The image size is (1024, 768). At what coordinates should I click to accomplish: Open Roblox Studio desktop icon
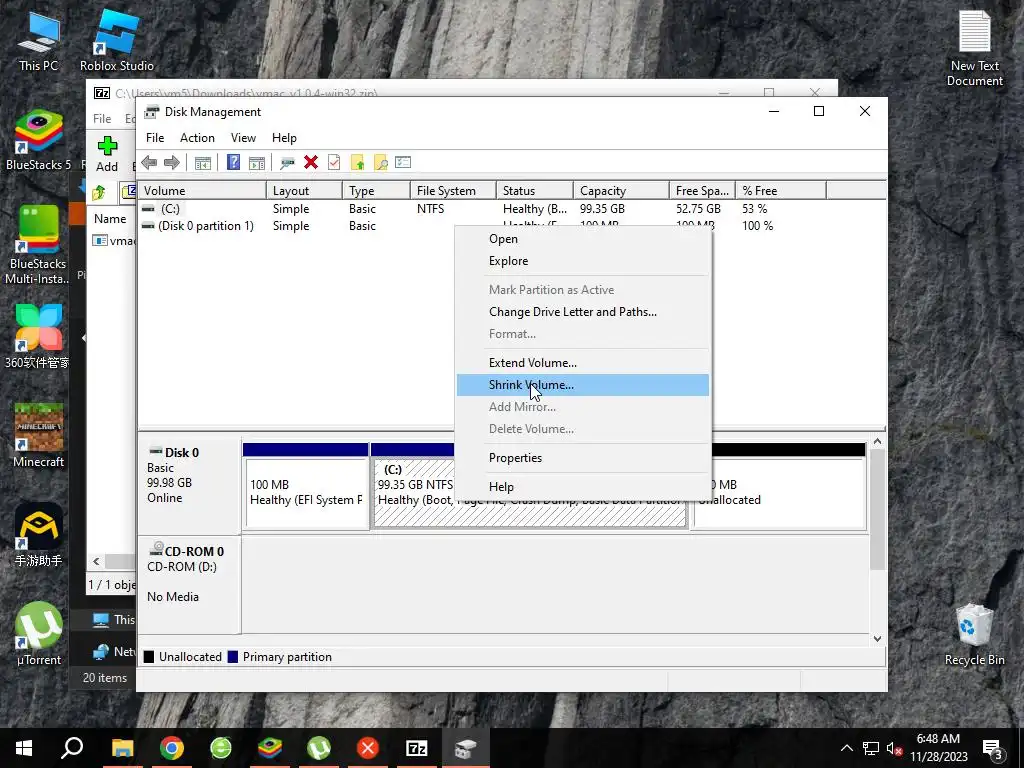[116, 41]
